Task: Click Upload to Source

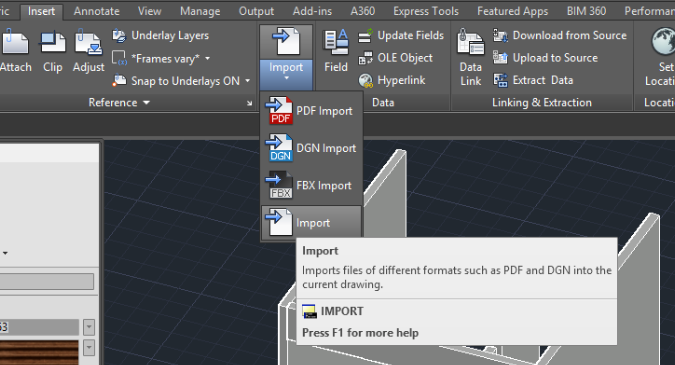Action: (x=545, y=58)
